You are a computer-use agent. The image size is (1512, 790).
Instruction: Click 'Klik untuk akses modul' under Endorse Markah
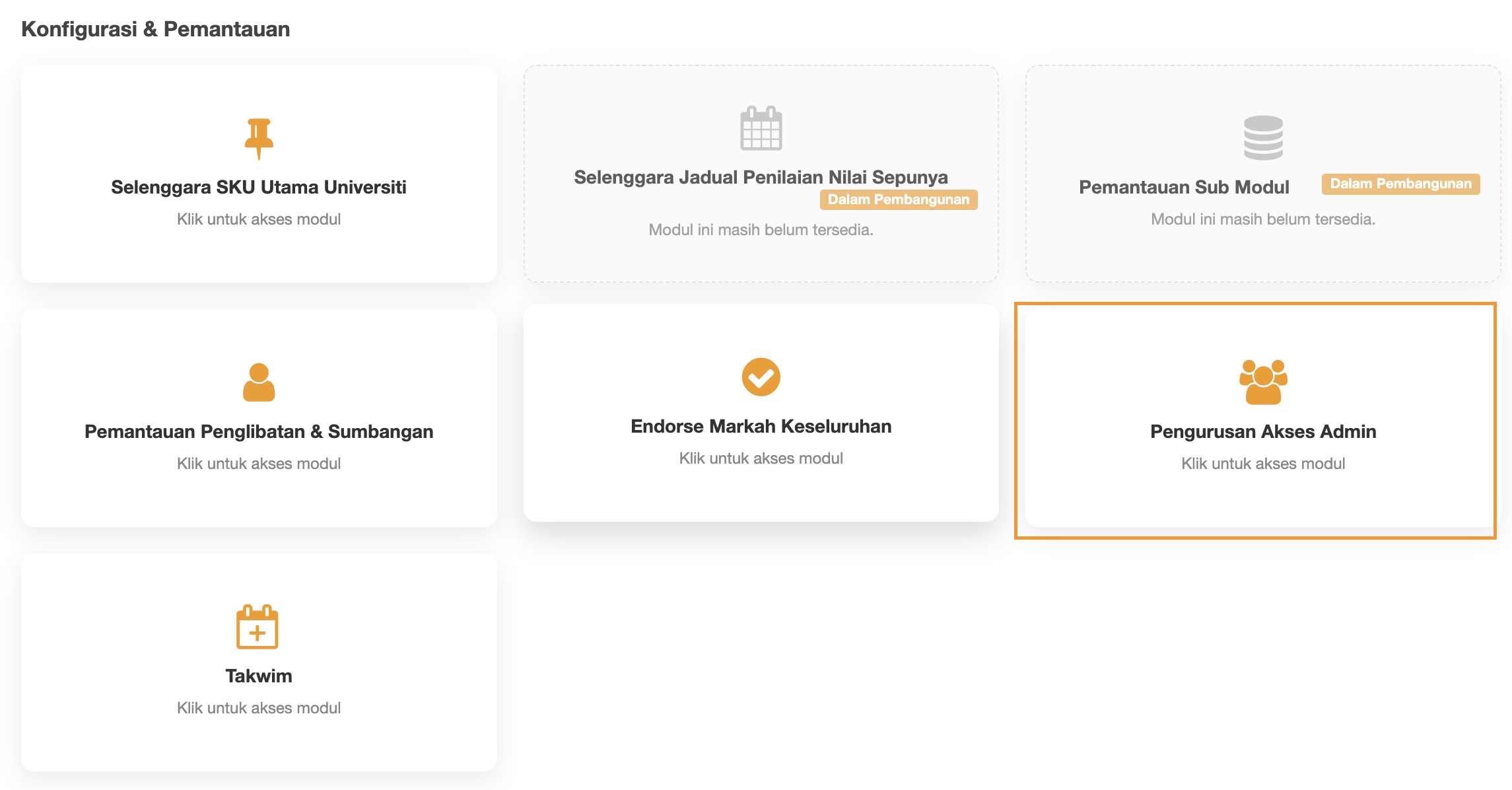click(x=761, y=458)
